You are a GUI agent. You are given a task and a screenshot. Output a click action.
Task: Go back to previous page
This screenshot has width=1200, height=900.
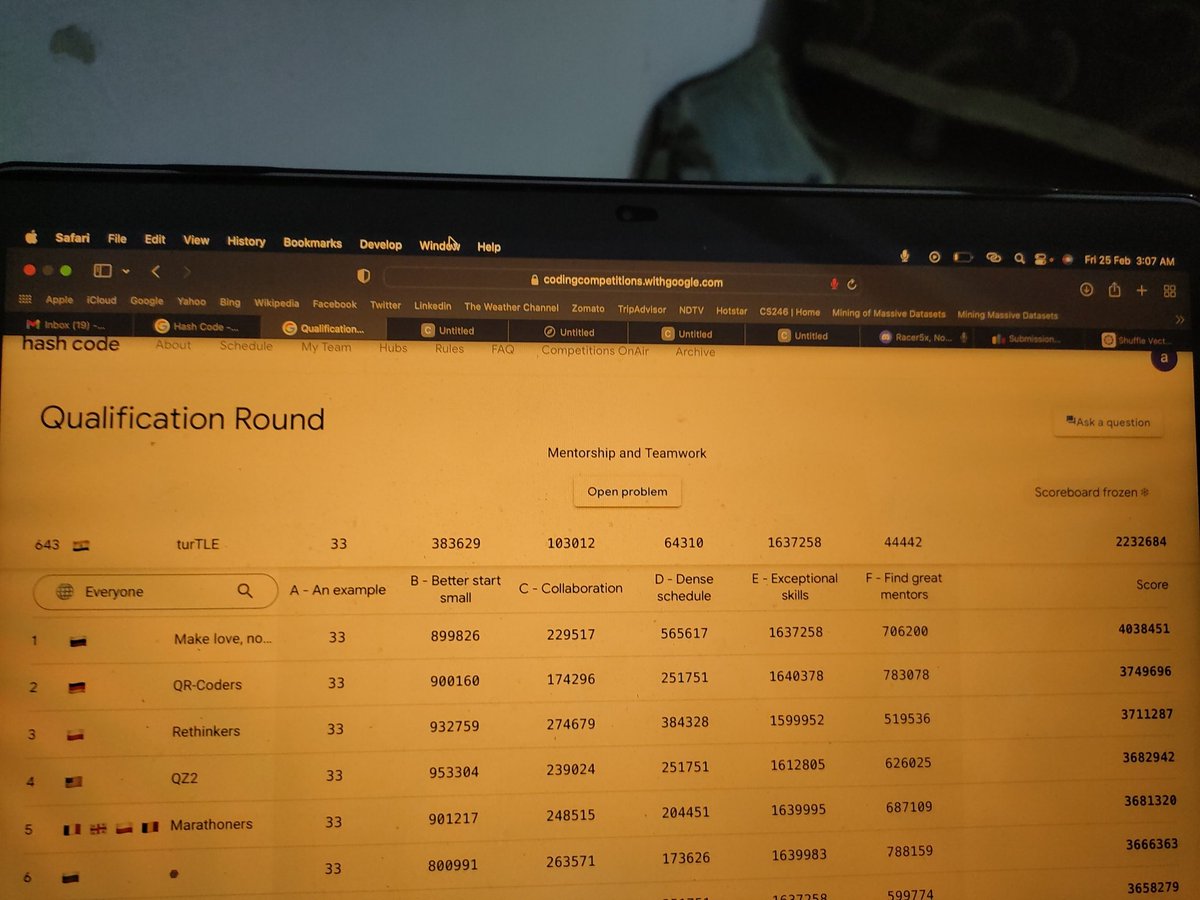tap(156, 271)
